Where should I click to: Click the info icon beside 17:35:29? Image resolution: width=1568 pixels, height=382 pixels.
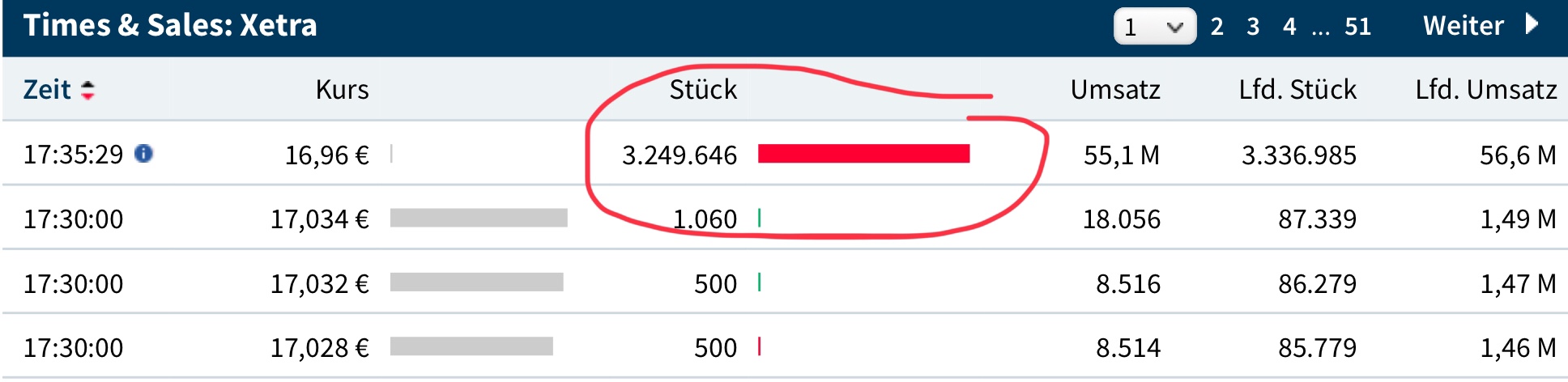[x=144, y=154]
